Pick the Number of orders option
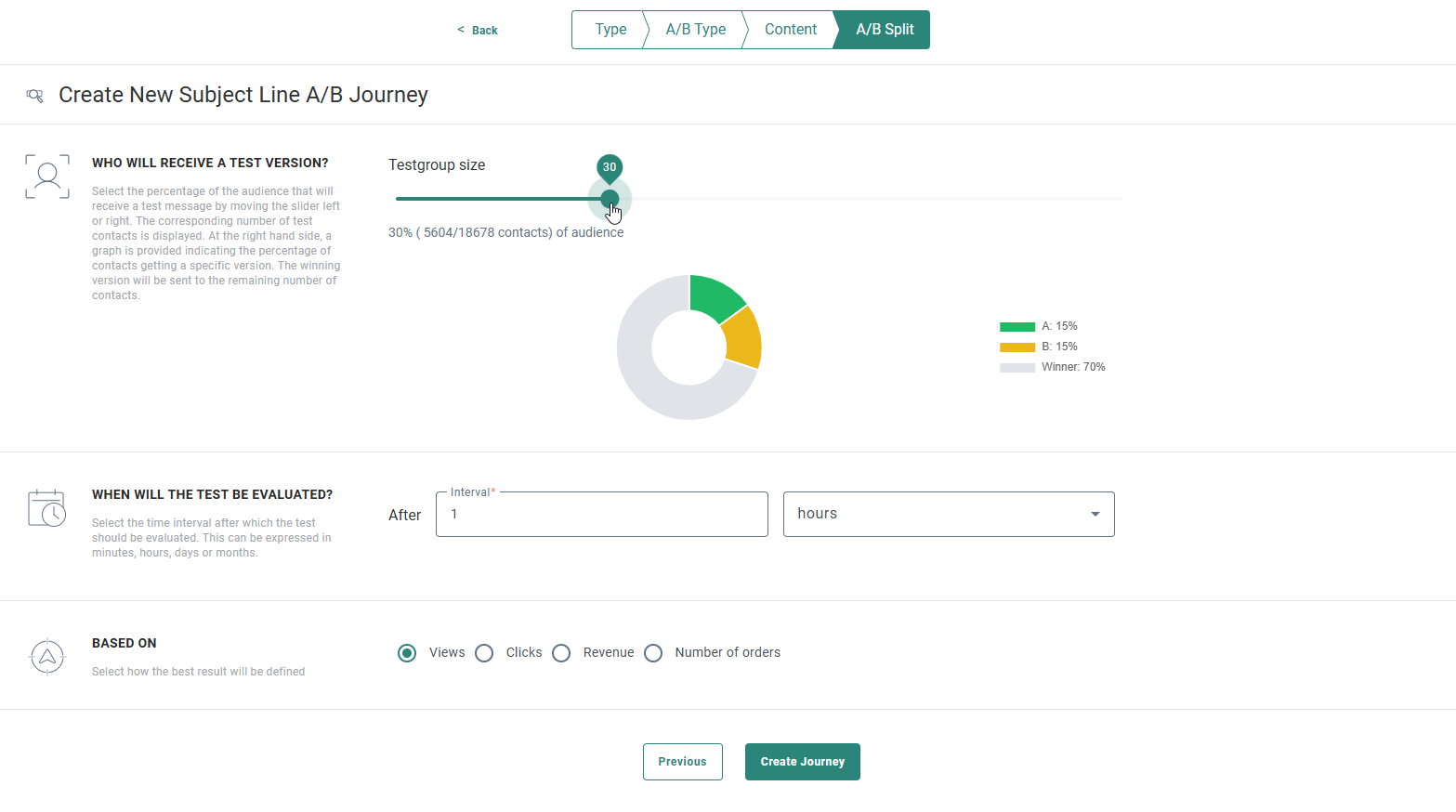This screenshot has height=812, width=1456. click(x=653, y=653)
